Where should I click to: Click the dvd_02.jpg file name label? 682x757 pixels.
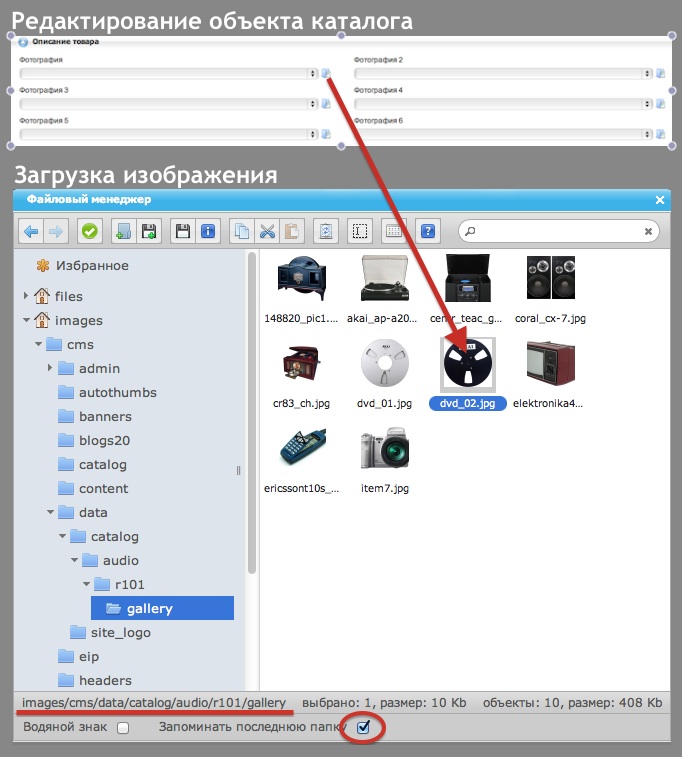click(x=467, y=403)
